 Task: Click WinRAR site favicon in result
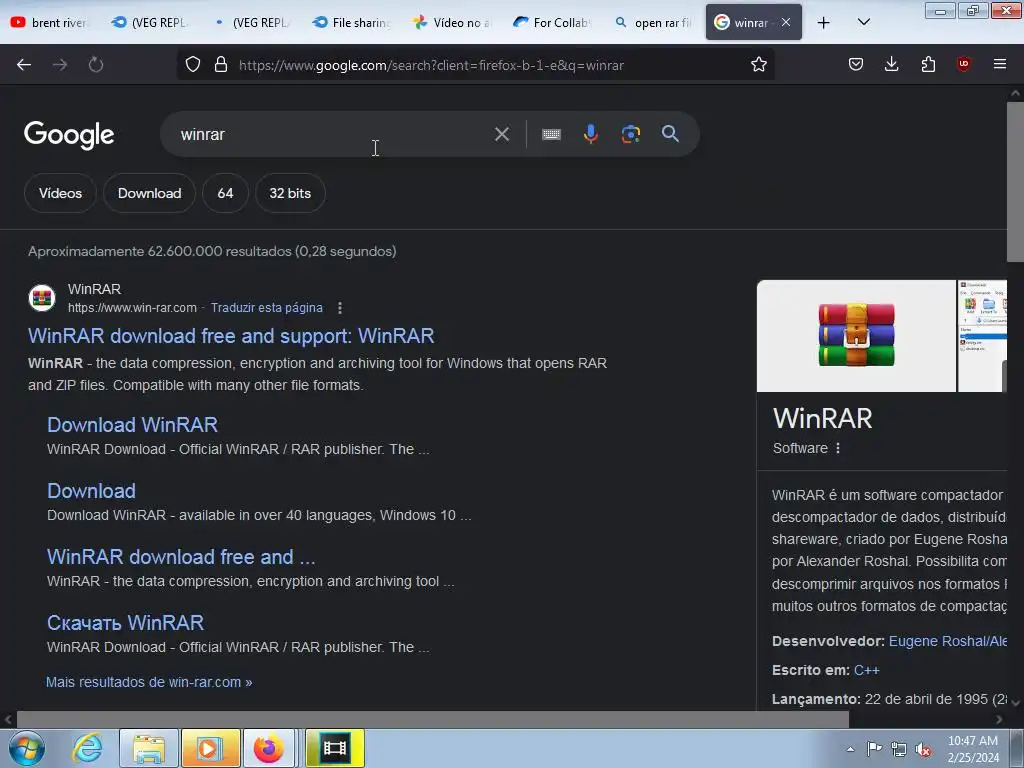pyautogui.click(x=42, y=298)
